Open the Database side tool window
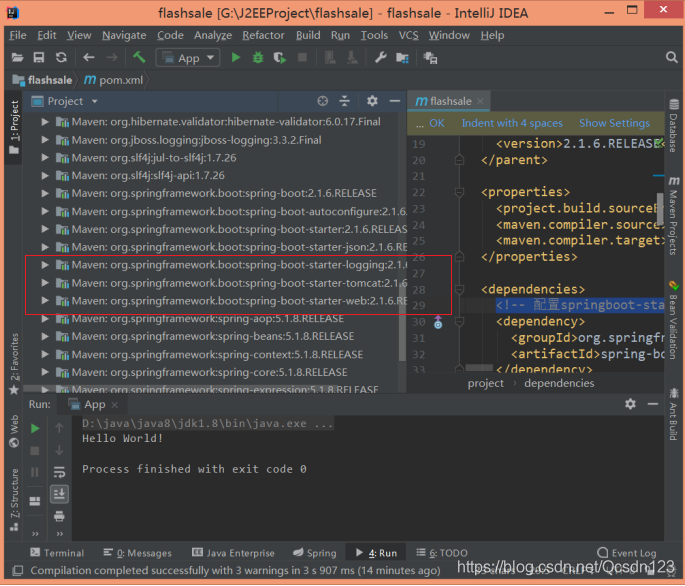Image resolution: width=685 pixels, height=586 pixels. coord(673,127)
